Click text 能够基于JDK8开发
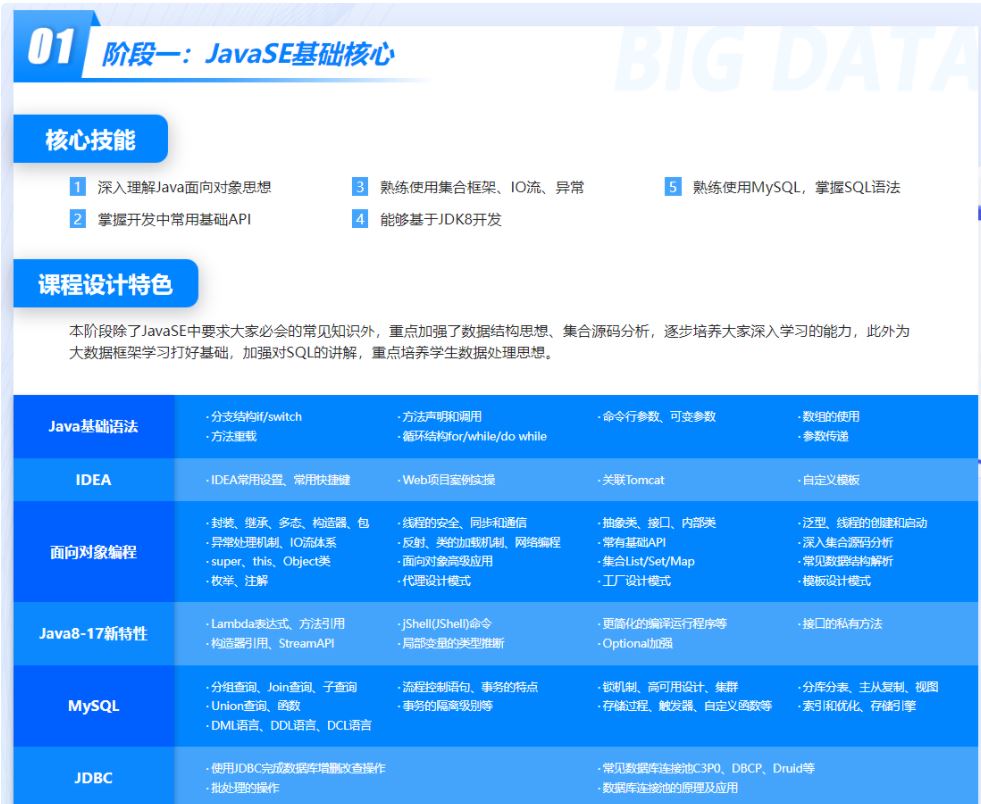 pyautogui.click(x=440, y=220)
